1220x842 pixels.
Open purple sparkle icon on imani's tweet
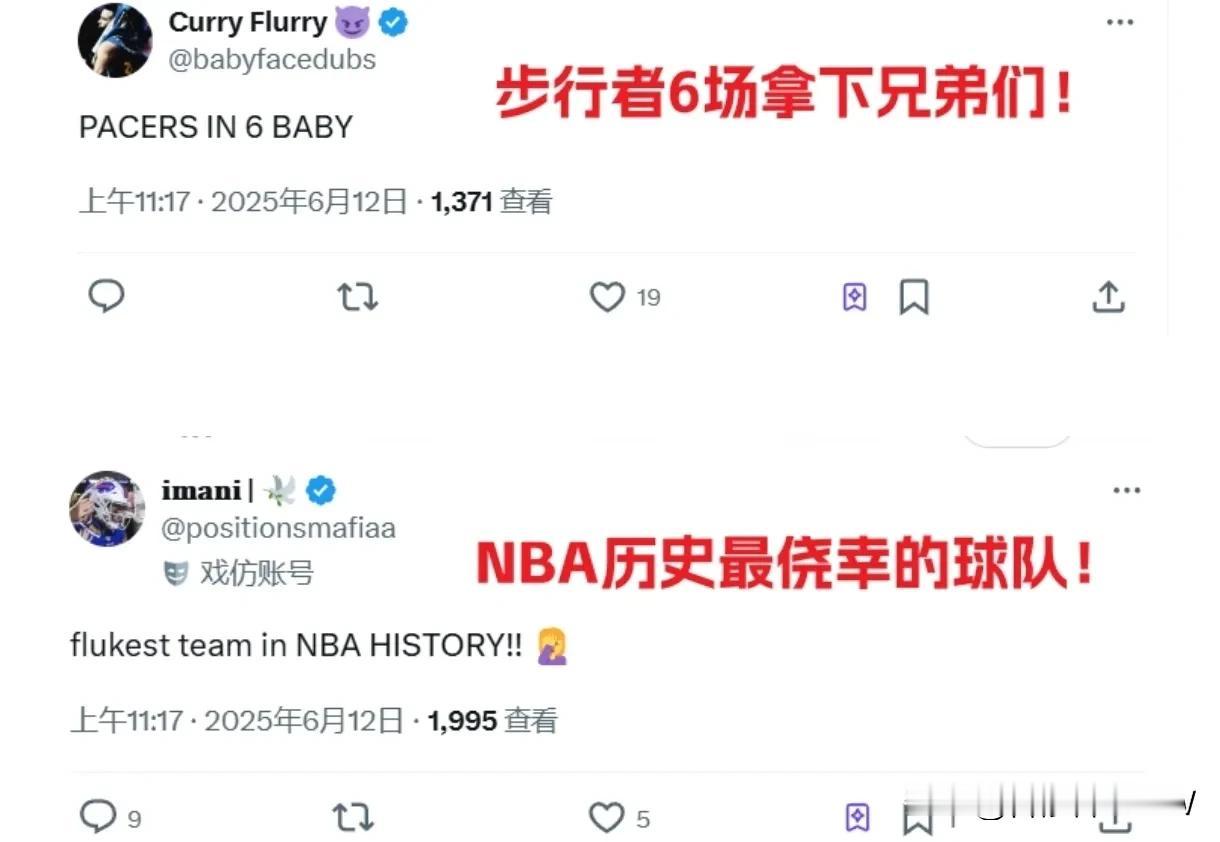pyautogui.click(x=856, y=818)
